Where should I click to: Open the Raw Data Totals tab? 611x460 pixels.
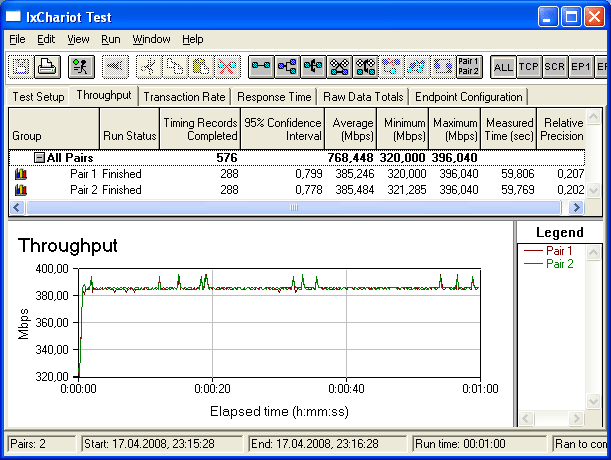[363, 97]
